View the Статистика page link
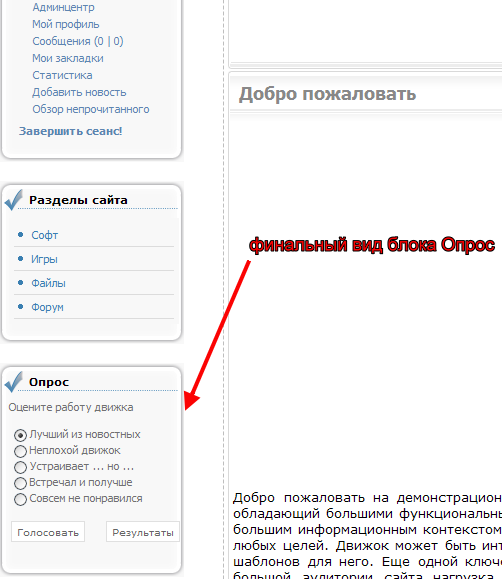The width and height of the screenshot is (502, 579). [x=62, y=75]
